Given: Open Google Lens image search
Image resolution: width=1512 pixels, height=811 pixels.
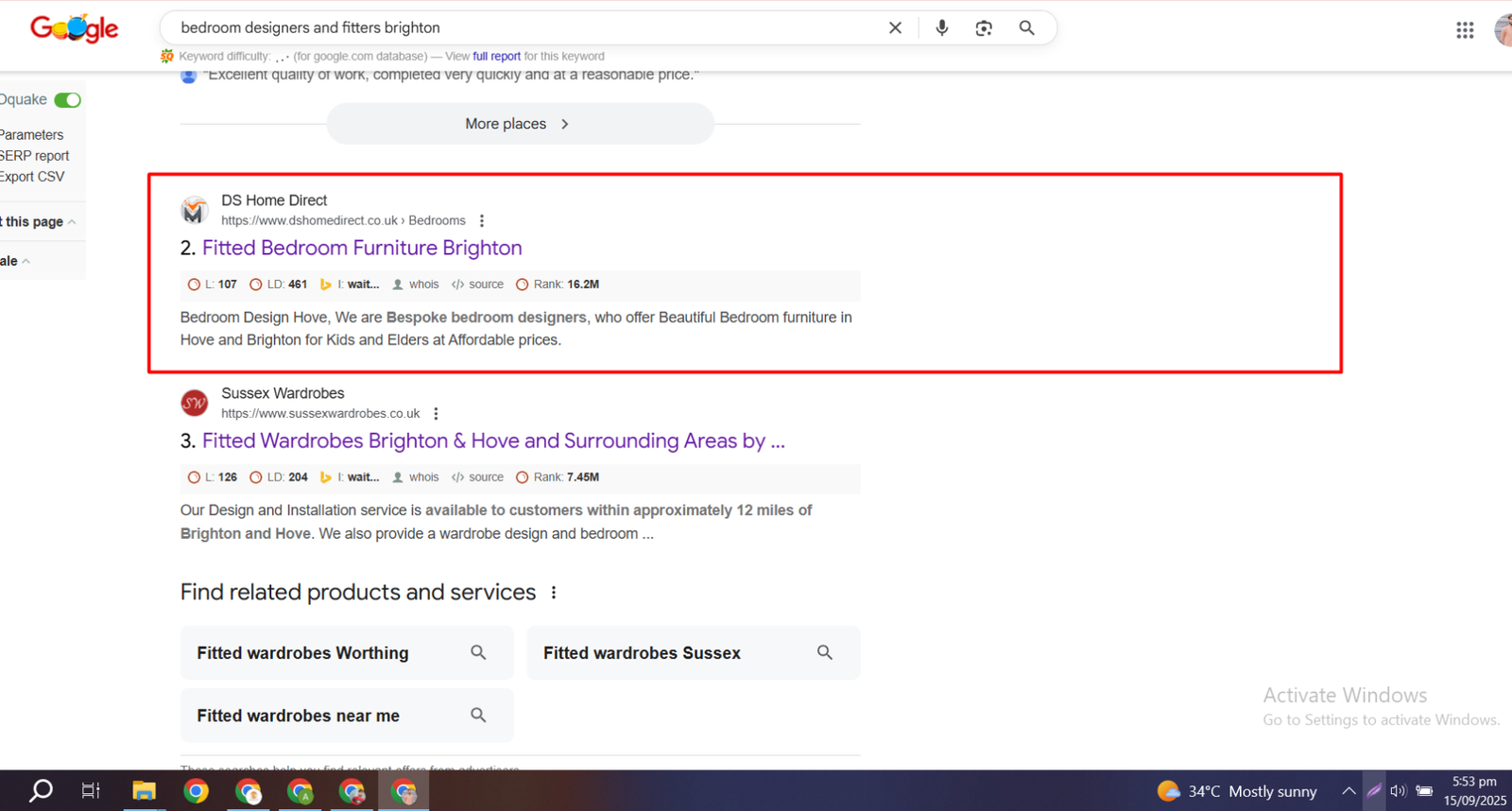Looking at the screenshot, I should [984, 28].
